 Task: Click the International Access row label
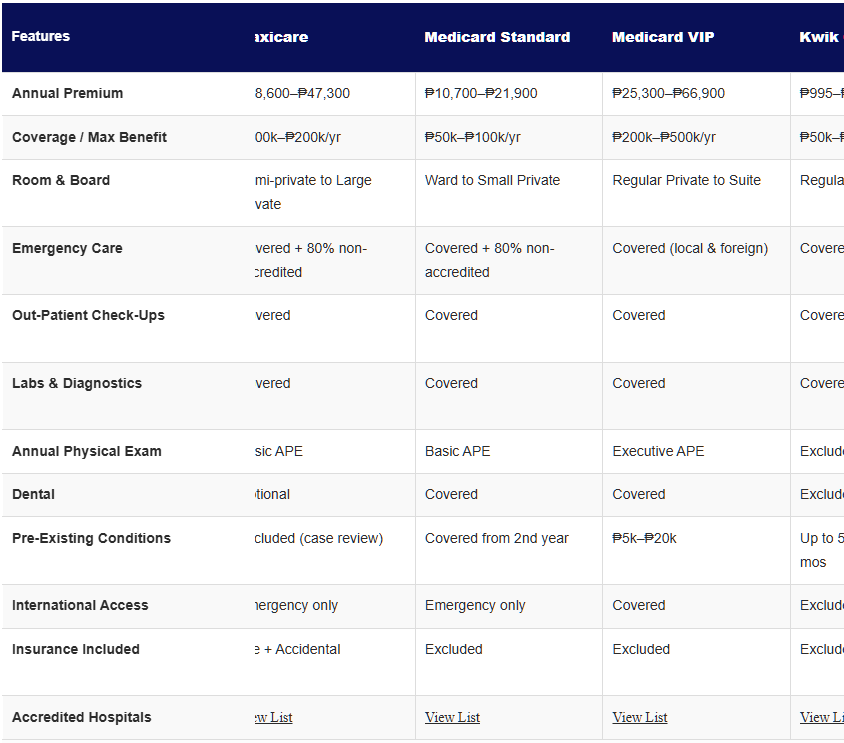(80, 605)
